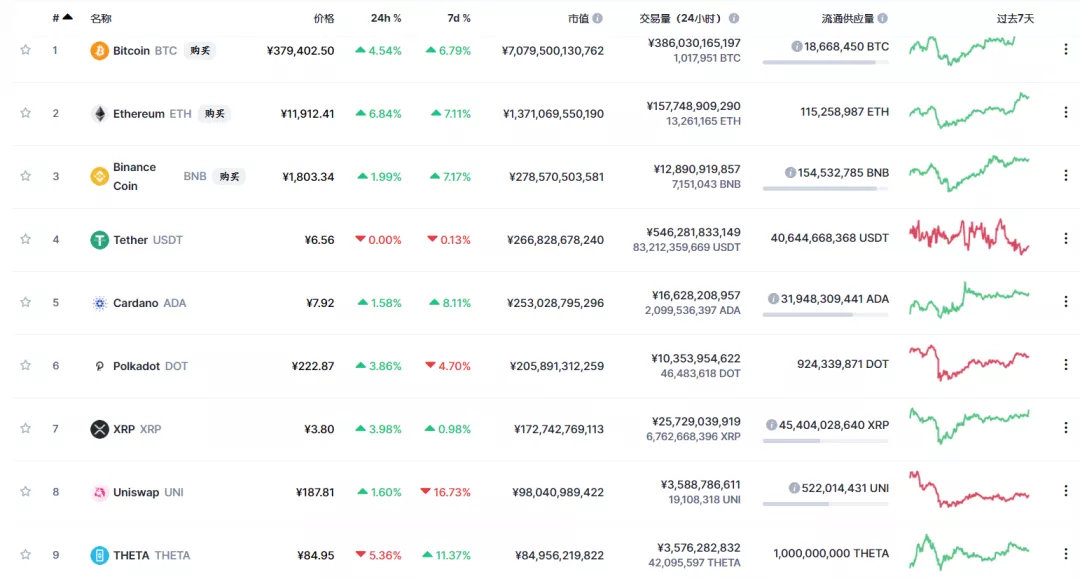Viewport: 1080px width, 579px height.
Task: Click info icon next to Bitcoin supply
Action: (x=796, y=46)
